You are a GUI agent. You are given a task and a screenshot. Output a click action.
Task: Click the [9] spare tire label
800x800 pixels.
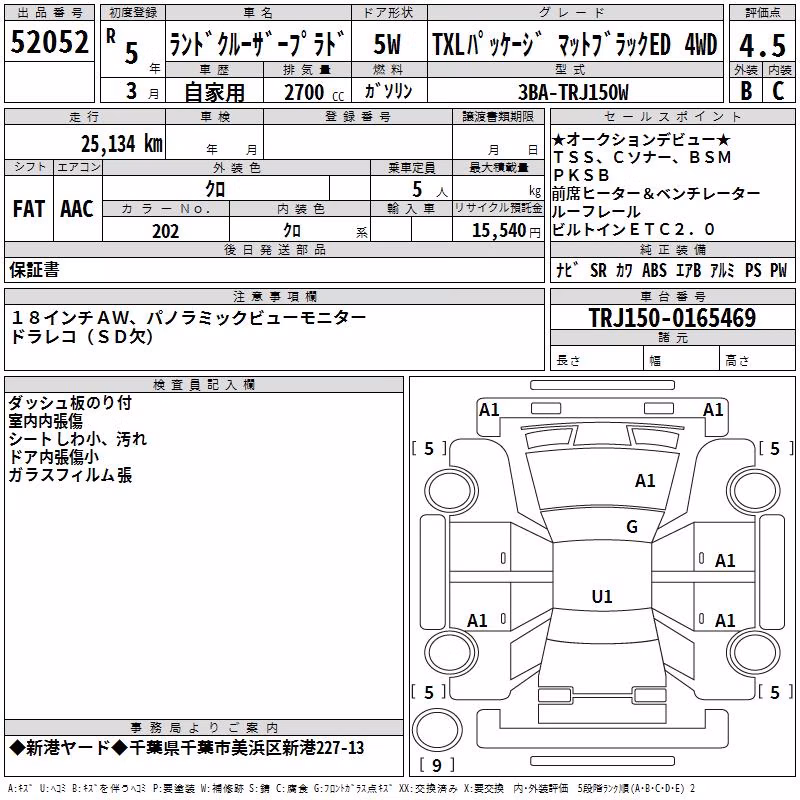[437, 765]
